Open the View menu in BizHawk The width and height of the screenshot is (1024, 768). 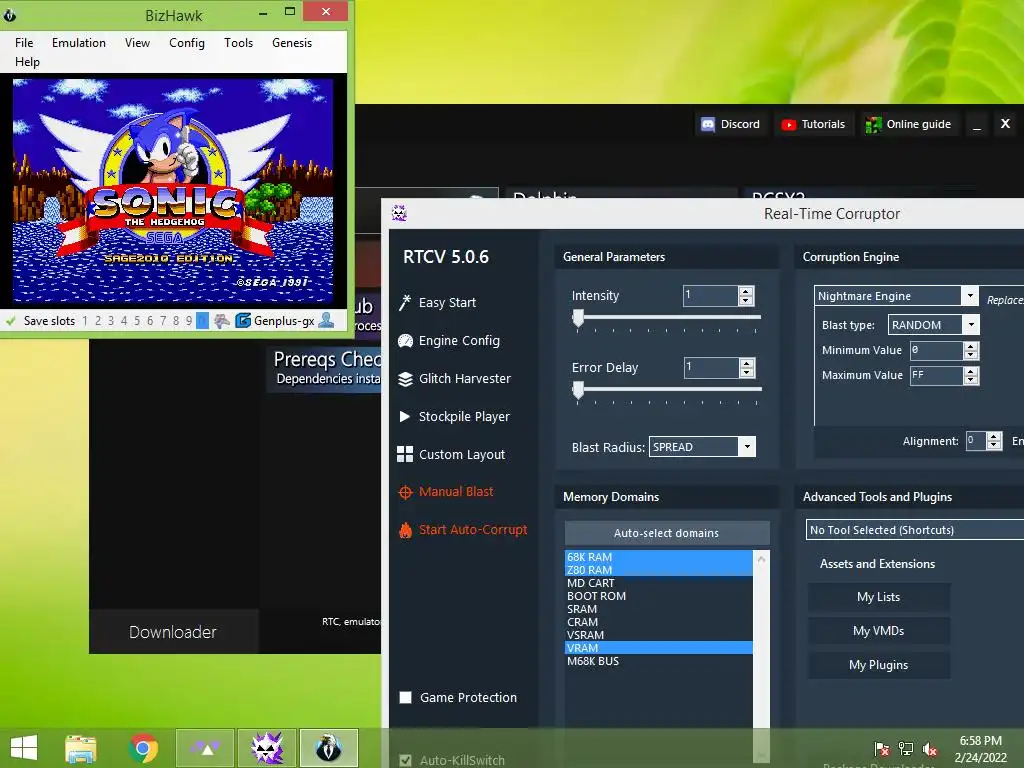pos(137,42)
